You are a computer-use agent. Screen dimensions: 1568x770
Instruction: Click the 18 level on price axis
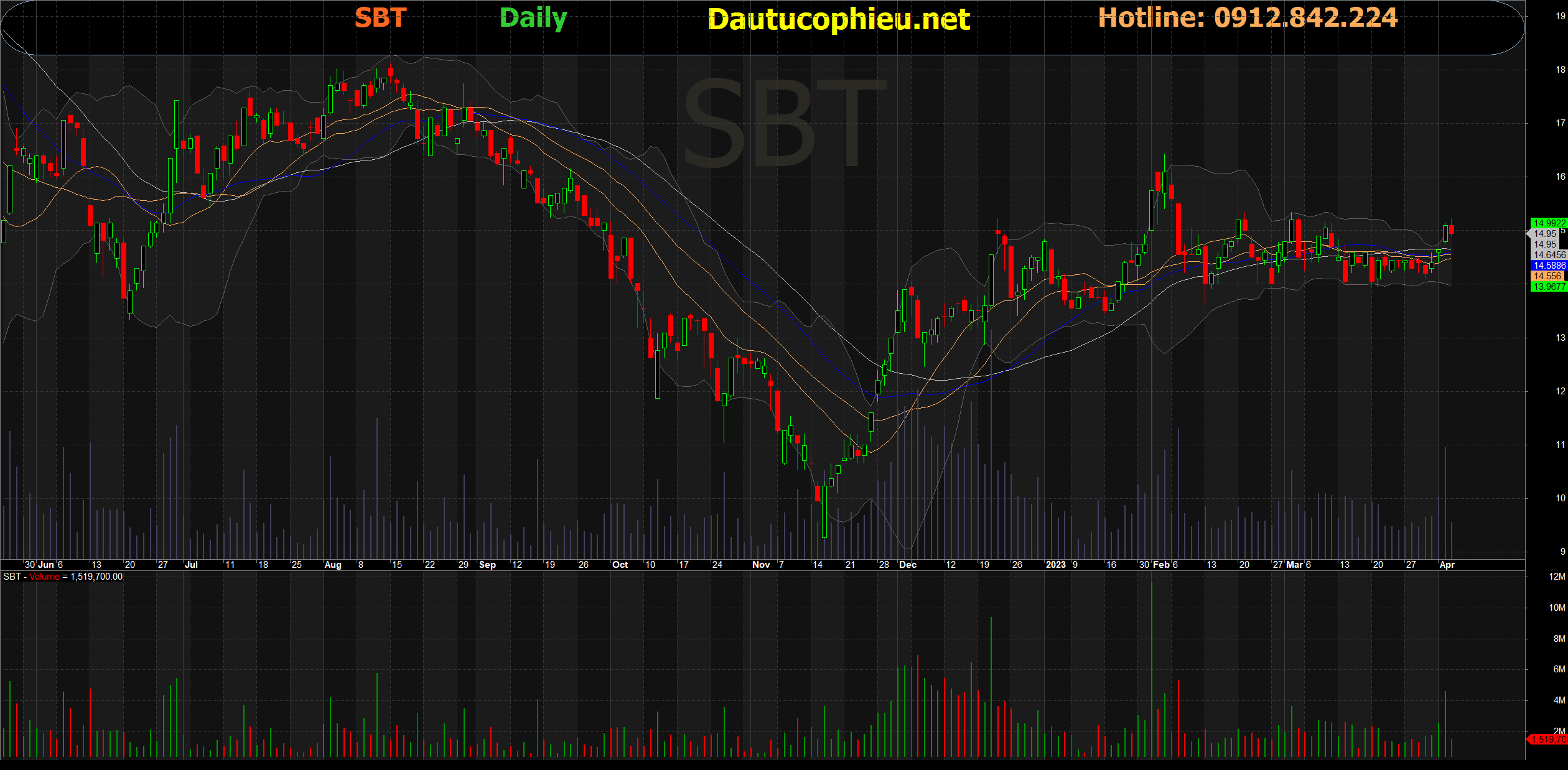(x=1560, y=70)
